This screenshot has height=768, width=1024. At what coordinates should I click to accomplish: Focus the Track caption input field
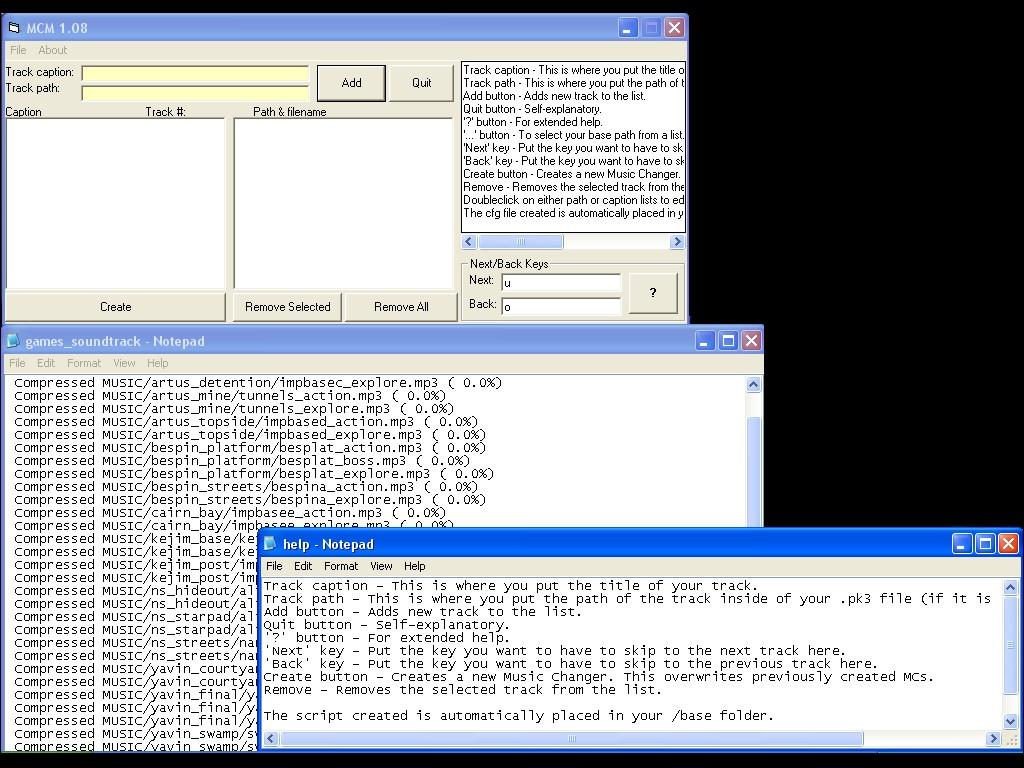[x=195, y=73]
